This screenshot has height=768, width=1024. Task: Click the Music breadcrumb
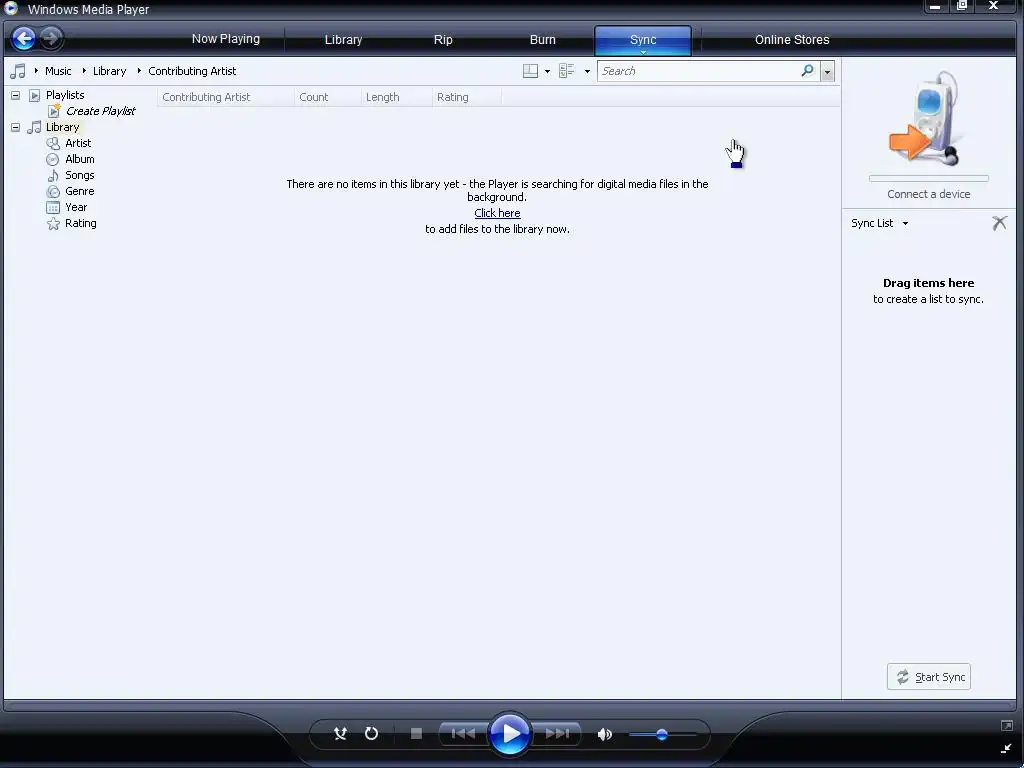point(58,71)
